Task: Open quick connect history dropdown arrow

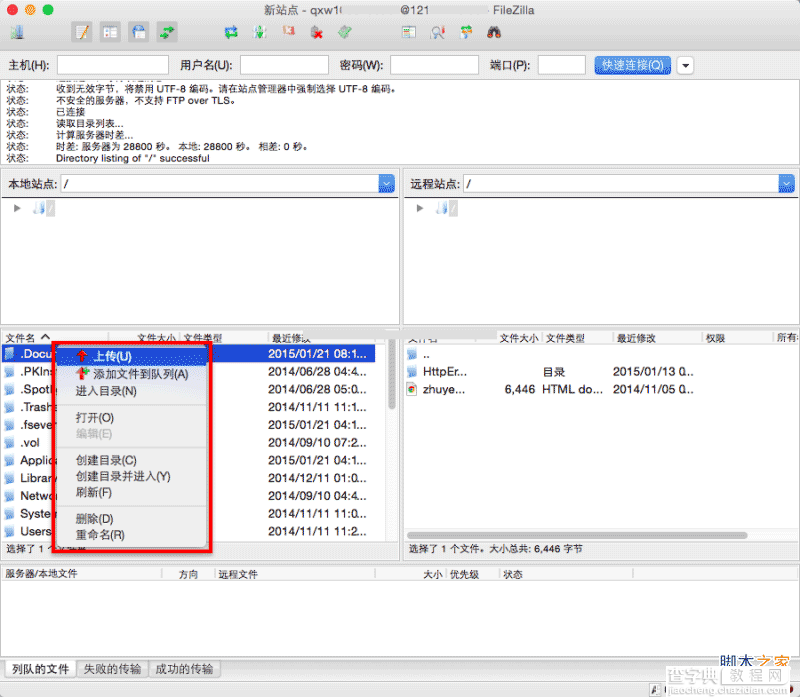Action: coord(685,65)
